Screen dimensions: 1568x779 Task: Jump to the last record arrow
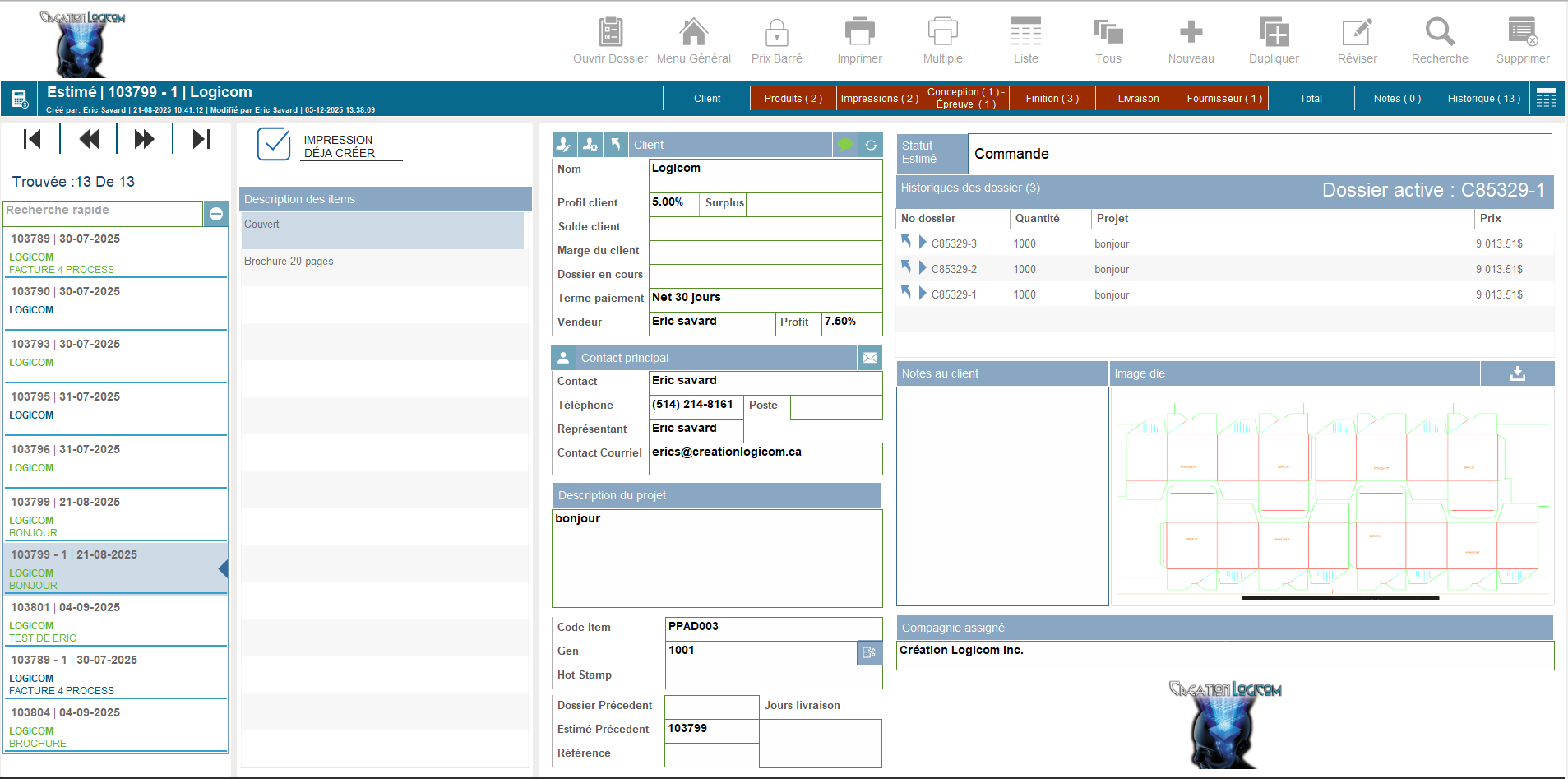pos(201,140)
